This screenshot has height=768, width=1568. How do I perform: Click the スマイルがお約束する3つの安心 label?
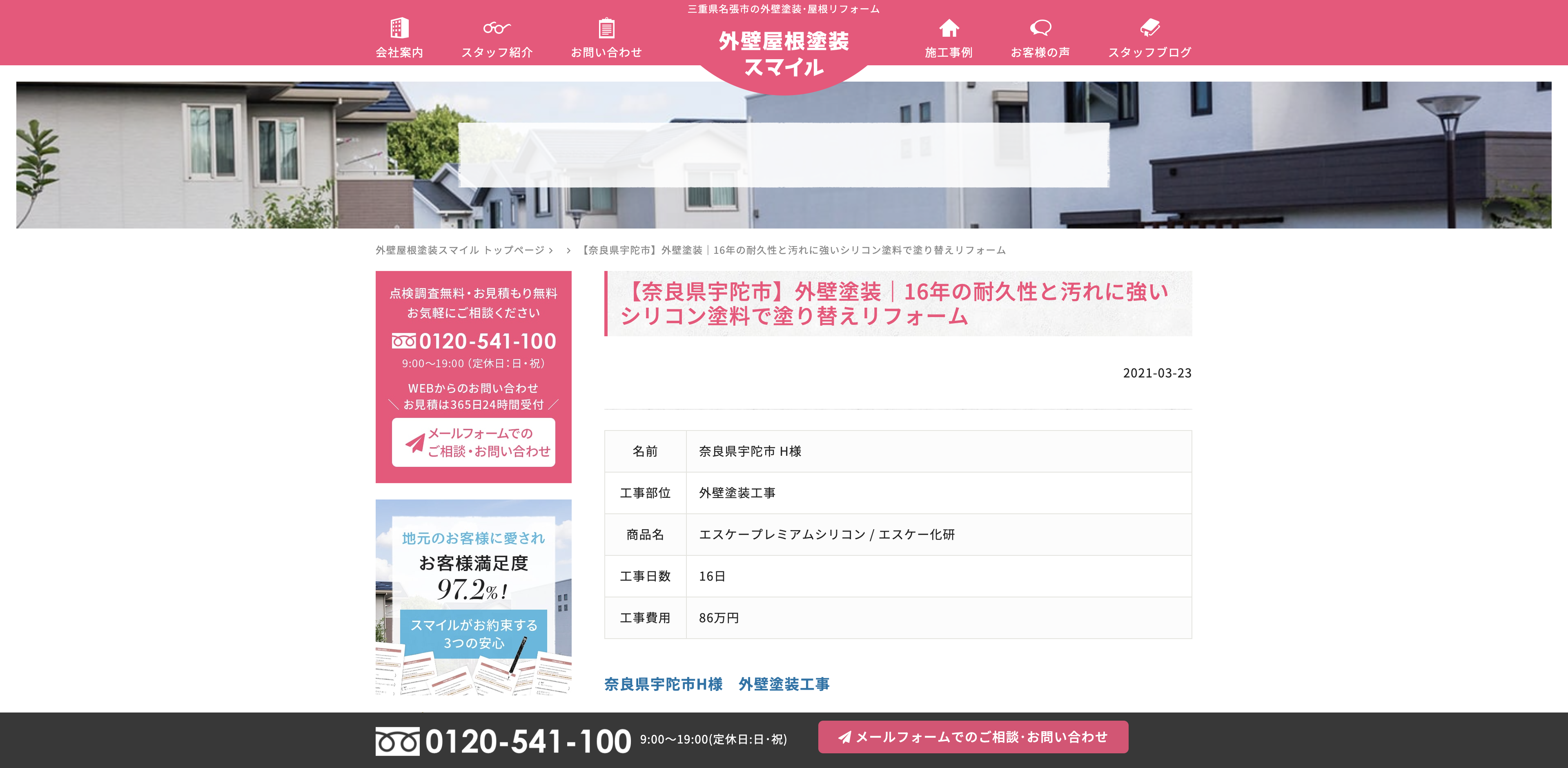tap(474, 634)
